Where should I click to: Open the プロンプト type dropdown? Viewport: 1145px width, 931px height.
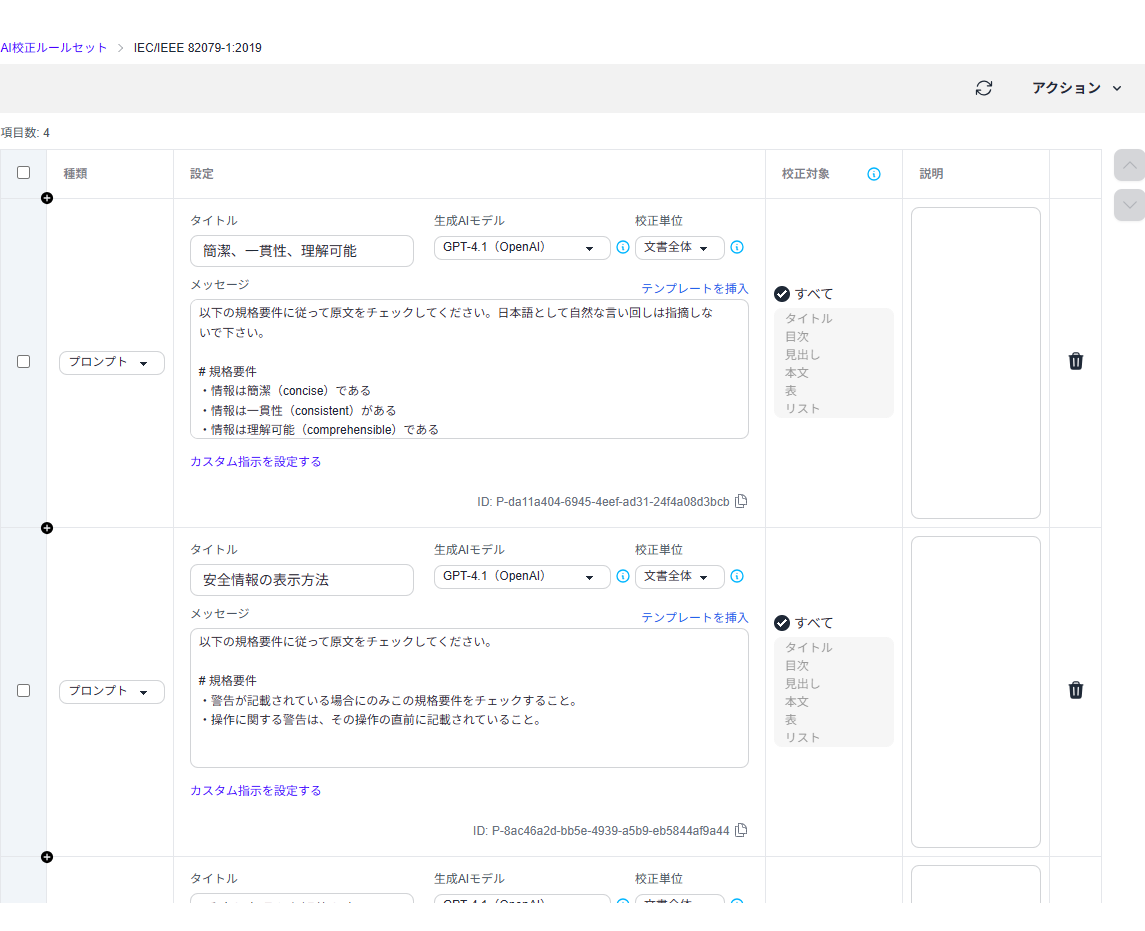[x=111, y=362]
